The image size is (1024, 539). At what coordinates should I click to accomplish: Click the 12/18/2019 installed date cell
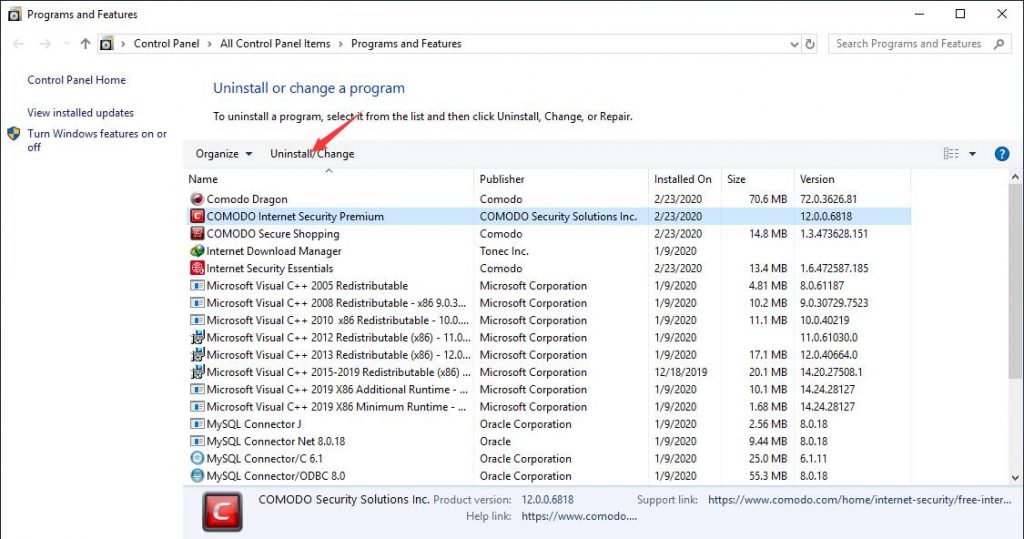pyautogui.click(x=680, y=372)
